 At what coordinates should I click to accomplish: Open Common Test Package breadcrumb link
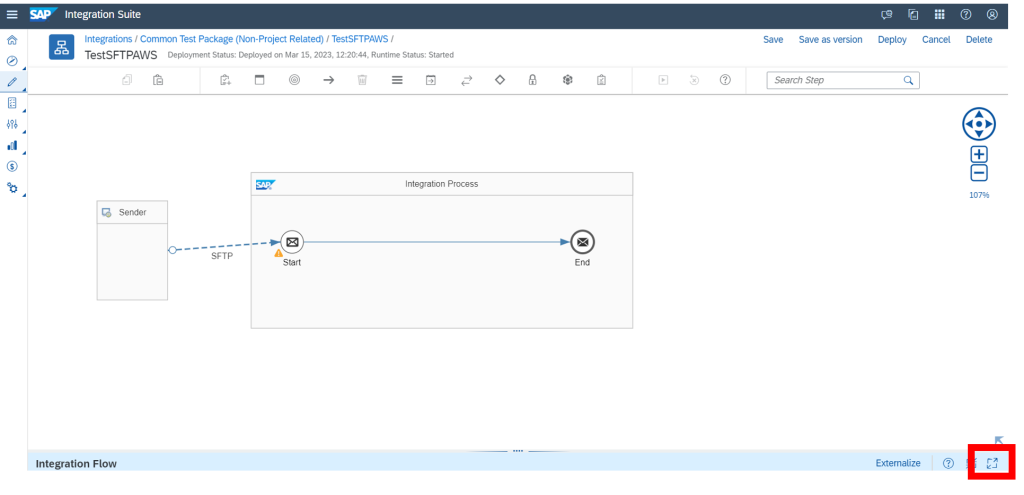click(232, 39)
